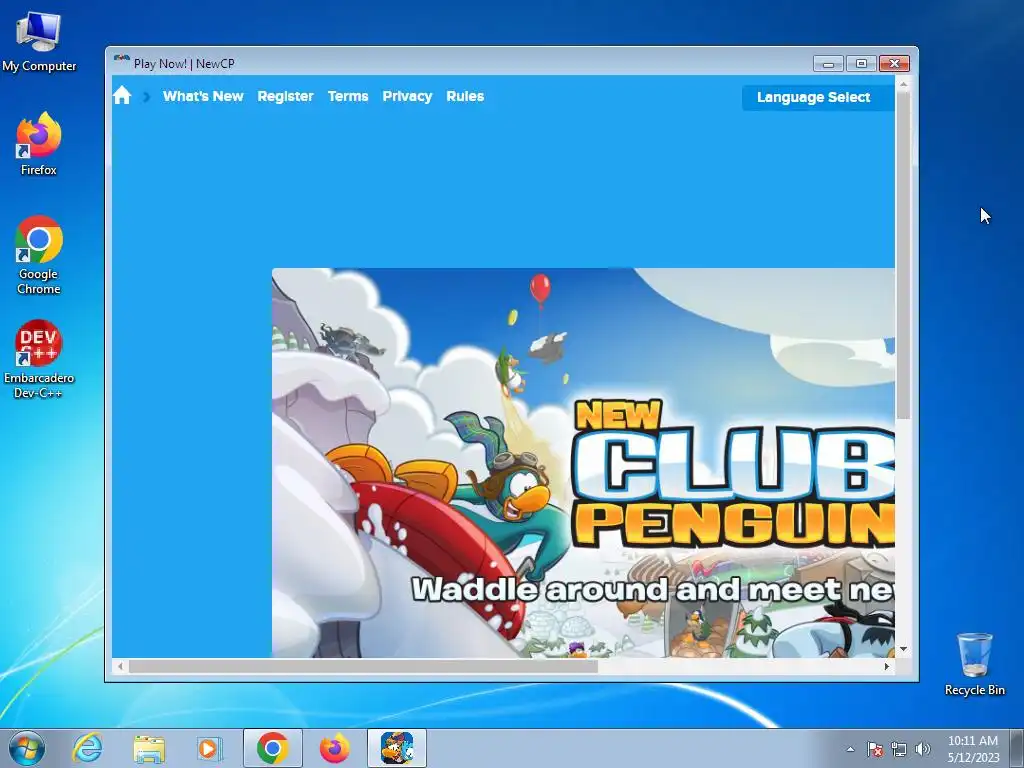Image resolution: width=1024 pixels, height=768 pixels.
Task: Open the Windows Start menu orb
Action: [27, 748]
